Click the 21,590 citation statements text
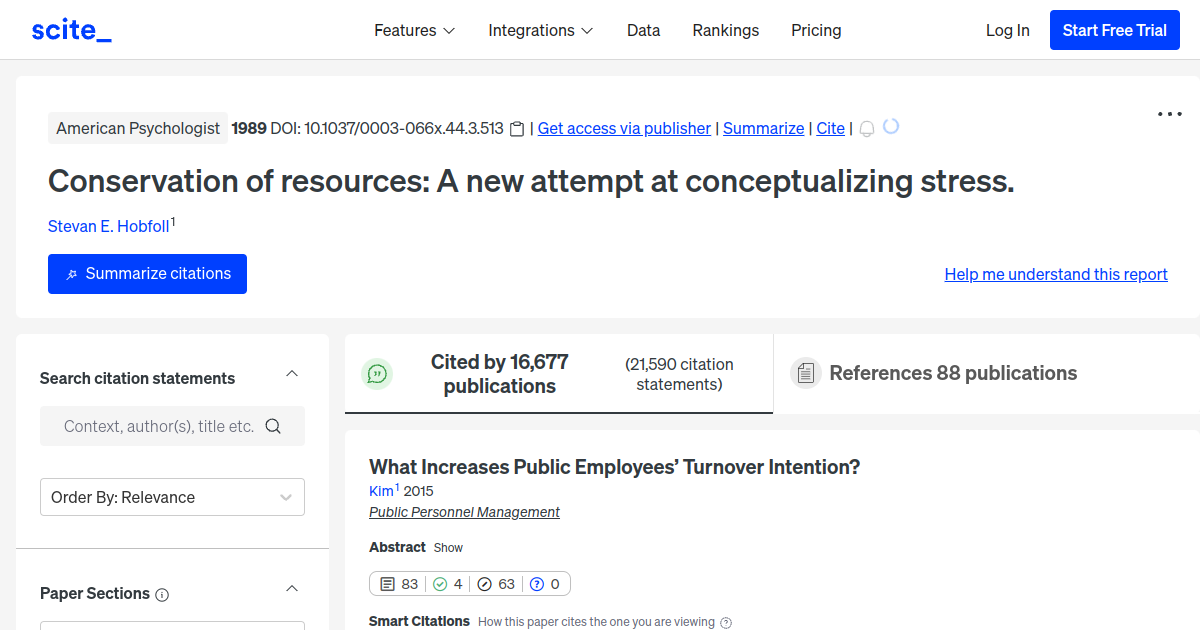 pyautogui.click(x=679, y=374)
